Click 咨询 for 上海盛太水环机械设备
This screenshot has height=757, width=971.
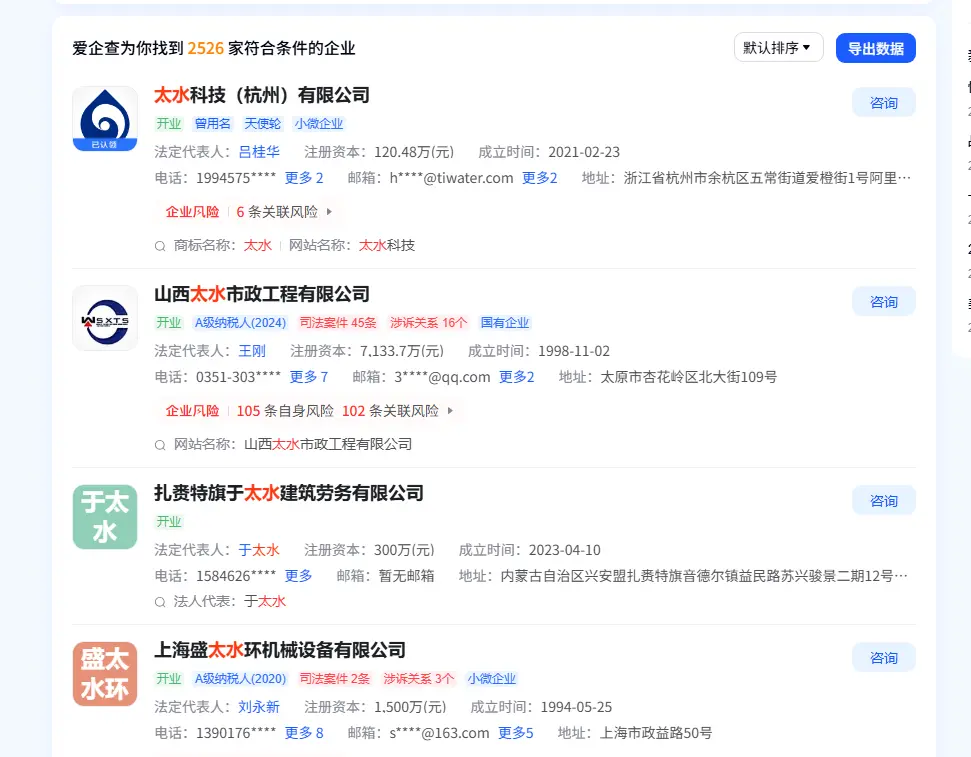(x=884, y=658)
